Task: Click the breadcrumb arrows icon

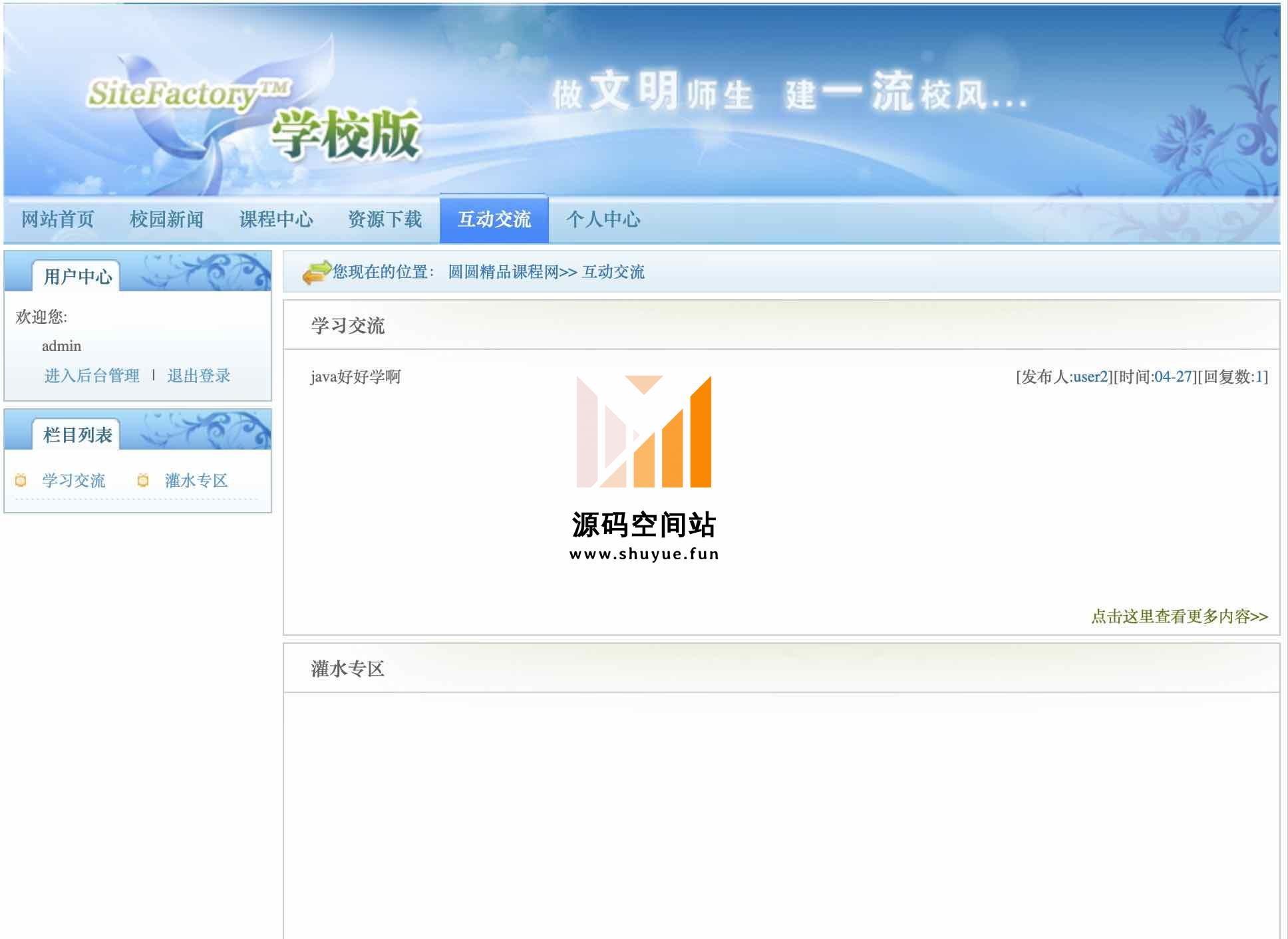Action: click(x=317, y=272)
